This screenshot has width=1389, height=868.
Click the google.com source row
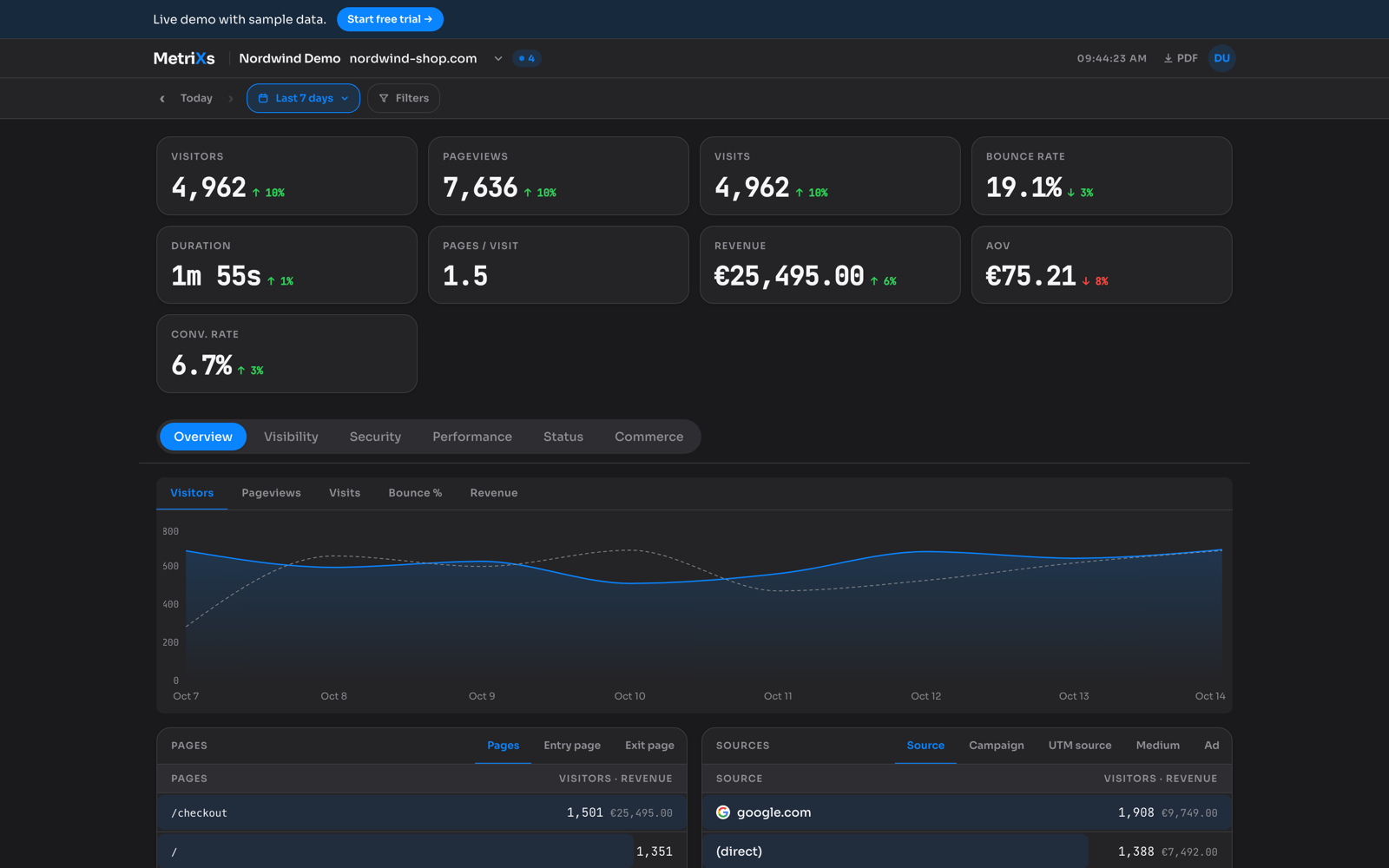pos(967,813)
